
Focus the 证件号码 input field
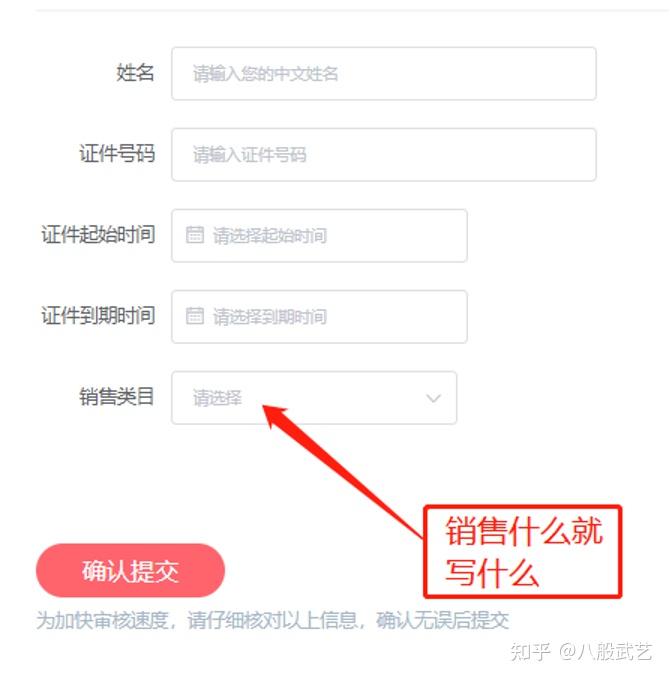[x=384, y=155]
